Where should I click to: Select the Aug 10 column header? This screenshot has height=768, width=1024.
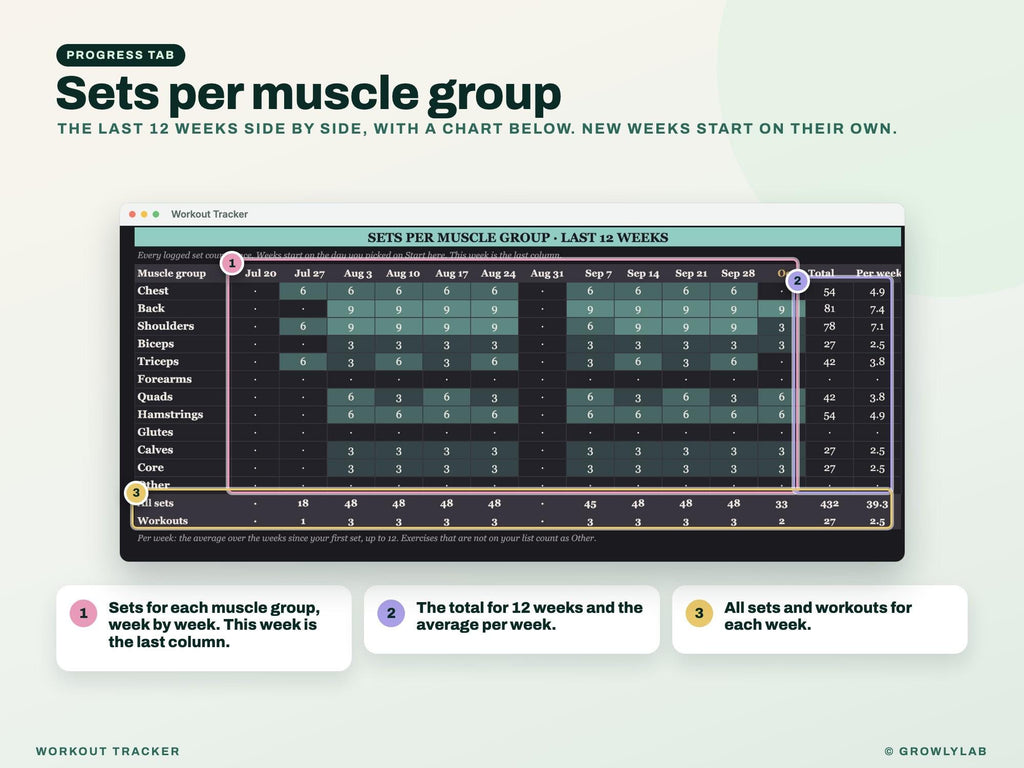pos(403,273)
